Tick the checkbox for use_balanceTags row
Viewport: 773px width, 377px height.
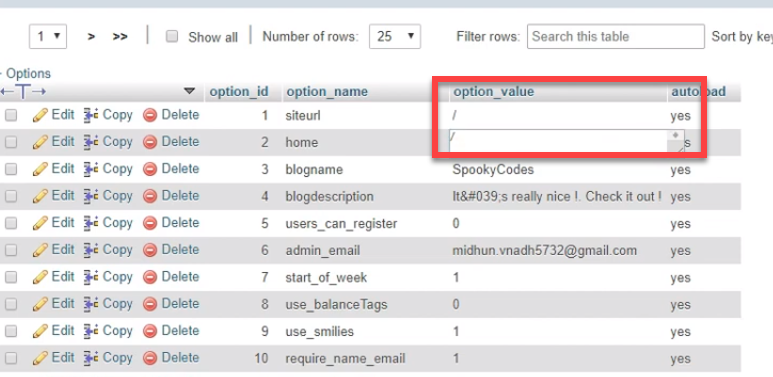point(11,304)
